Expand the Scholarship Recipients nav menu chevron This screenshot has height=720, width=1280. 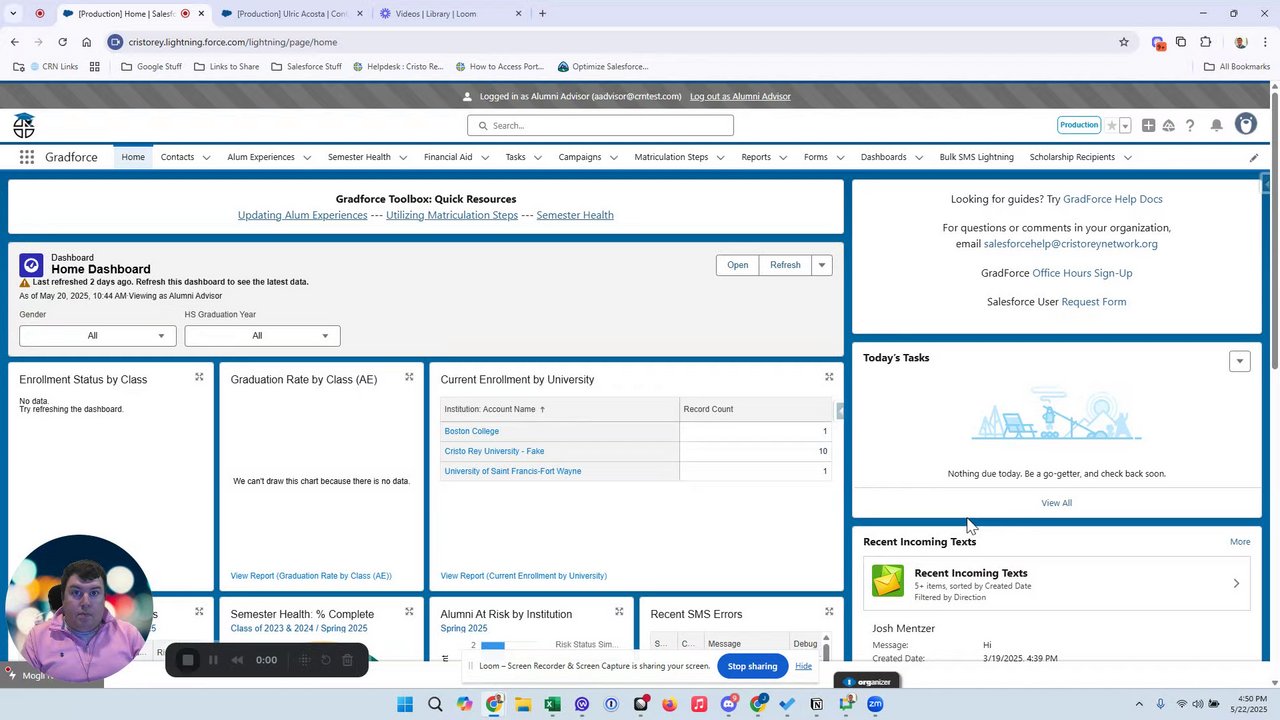click(x=1127, y=158)
